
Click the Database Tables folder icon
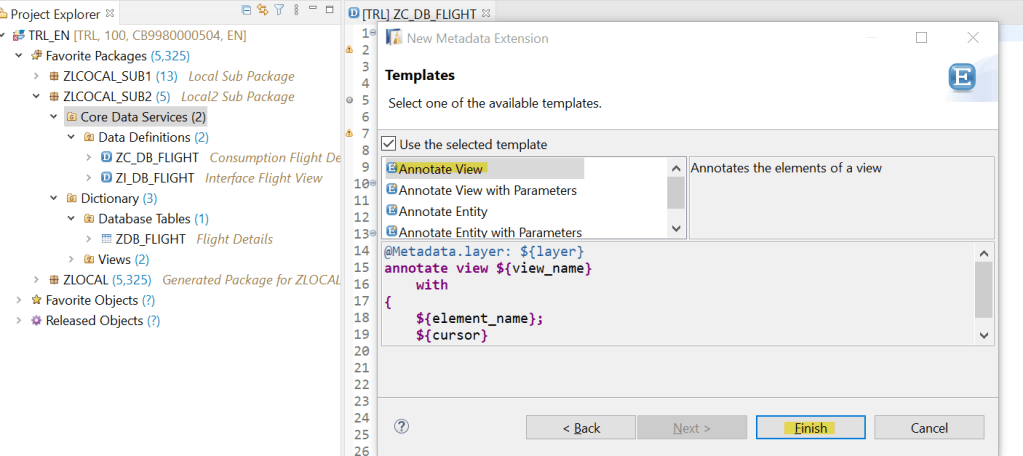point(89,219)
